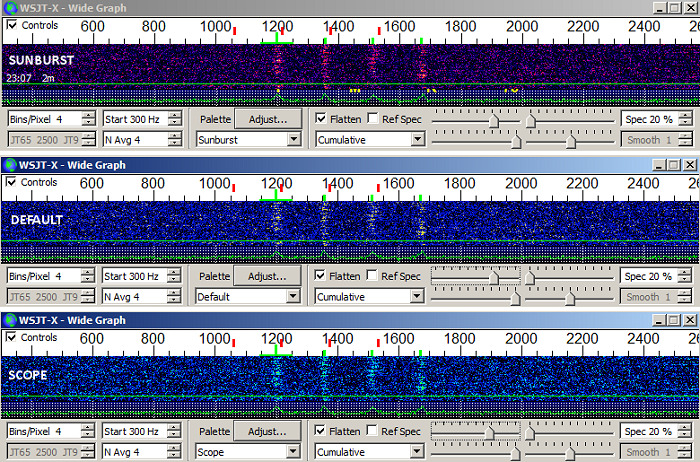Toggle Controls checkbox in Scope window
This screenshot has width=700, height=462.
[x=11, y=337]
